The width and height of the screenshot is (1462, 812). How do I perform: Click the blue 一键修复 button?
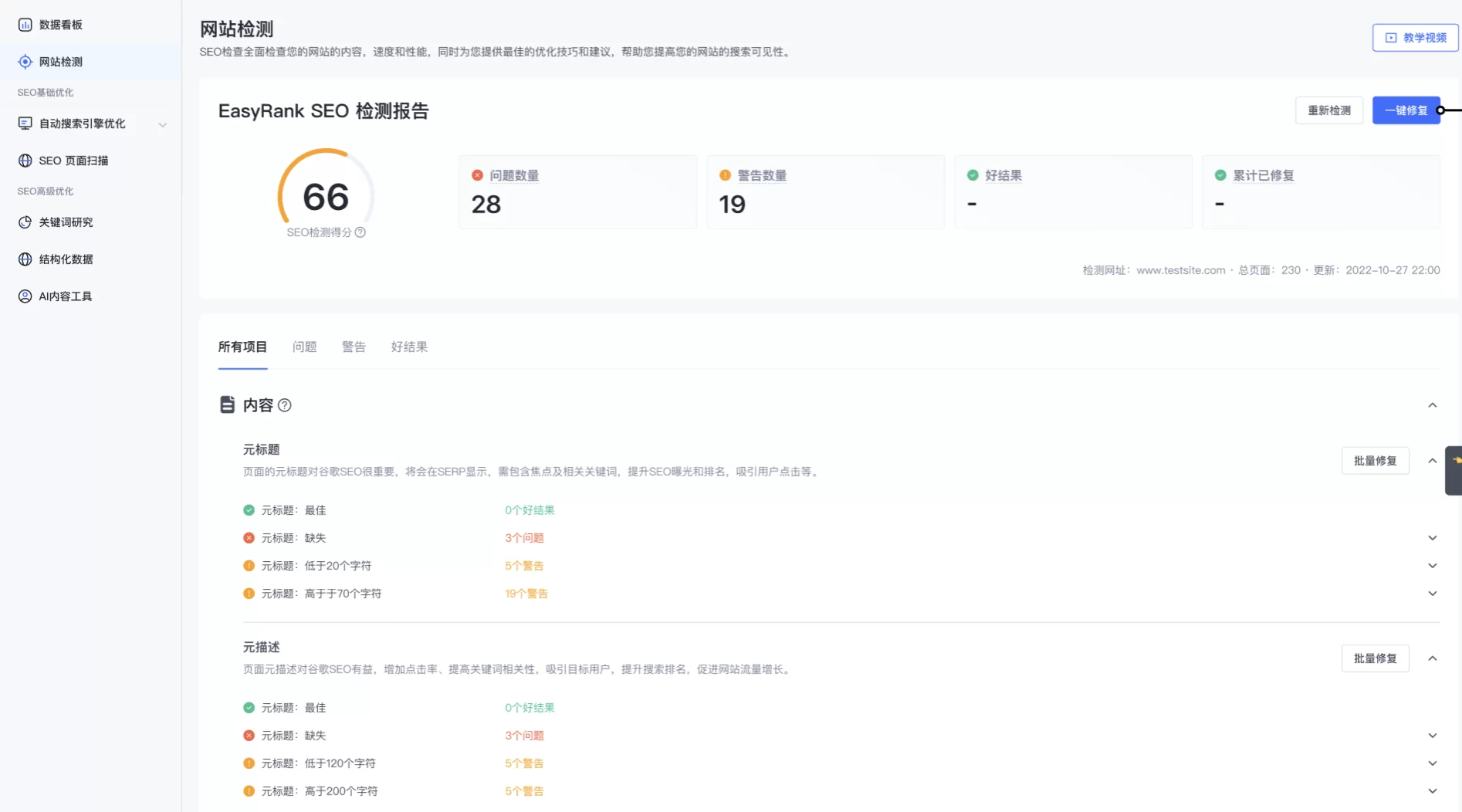1406,110
